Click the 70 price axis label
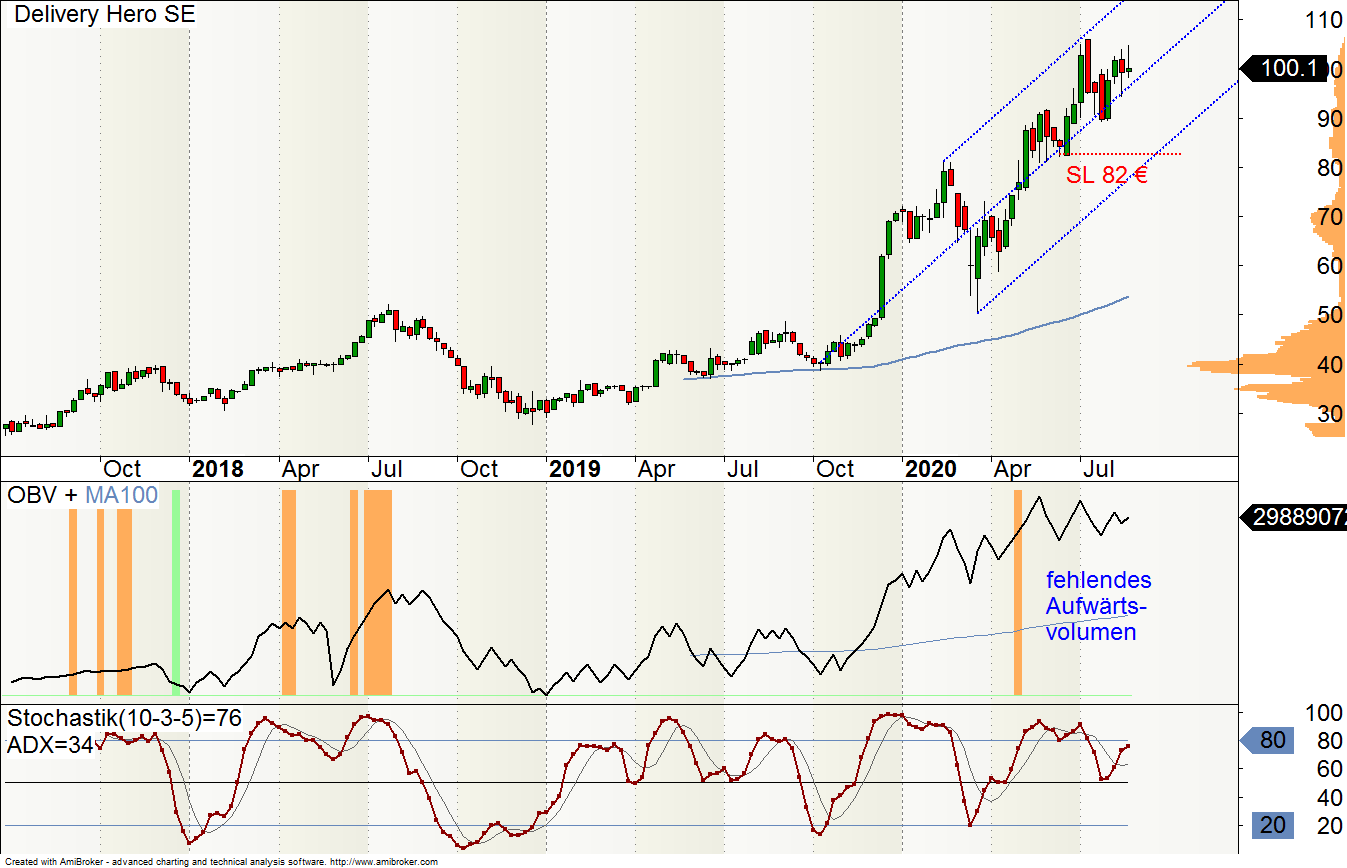Viewport: 1347px width, 868px height. click(1329, 217)
